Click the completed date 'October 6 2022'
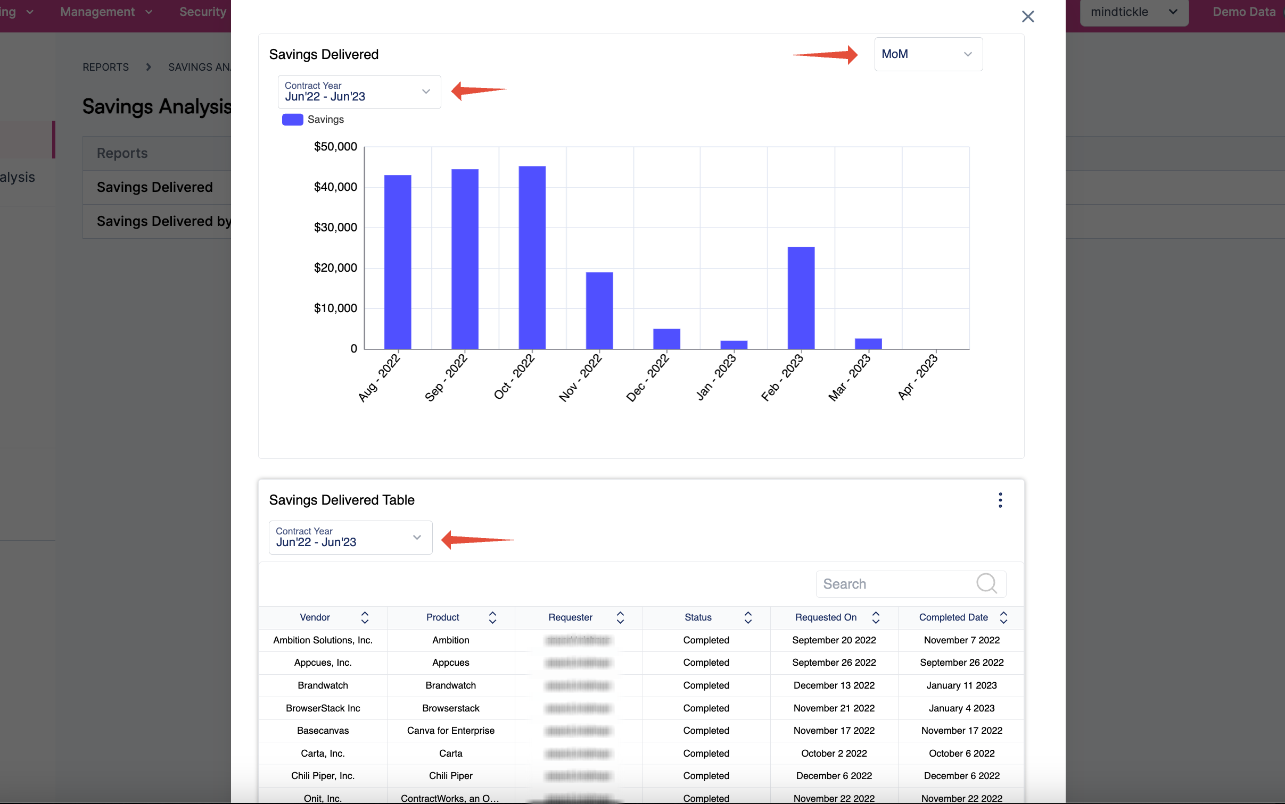The image size is (1285, 804). pos(962,754)
